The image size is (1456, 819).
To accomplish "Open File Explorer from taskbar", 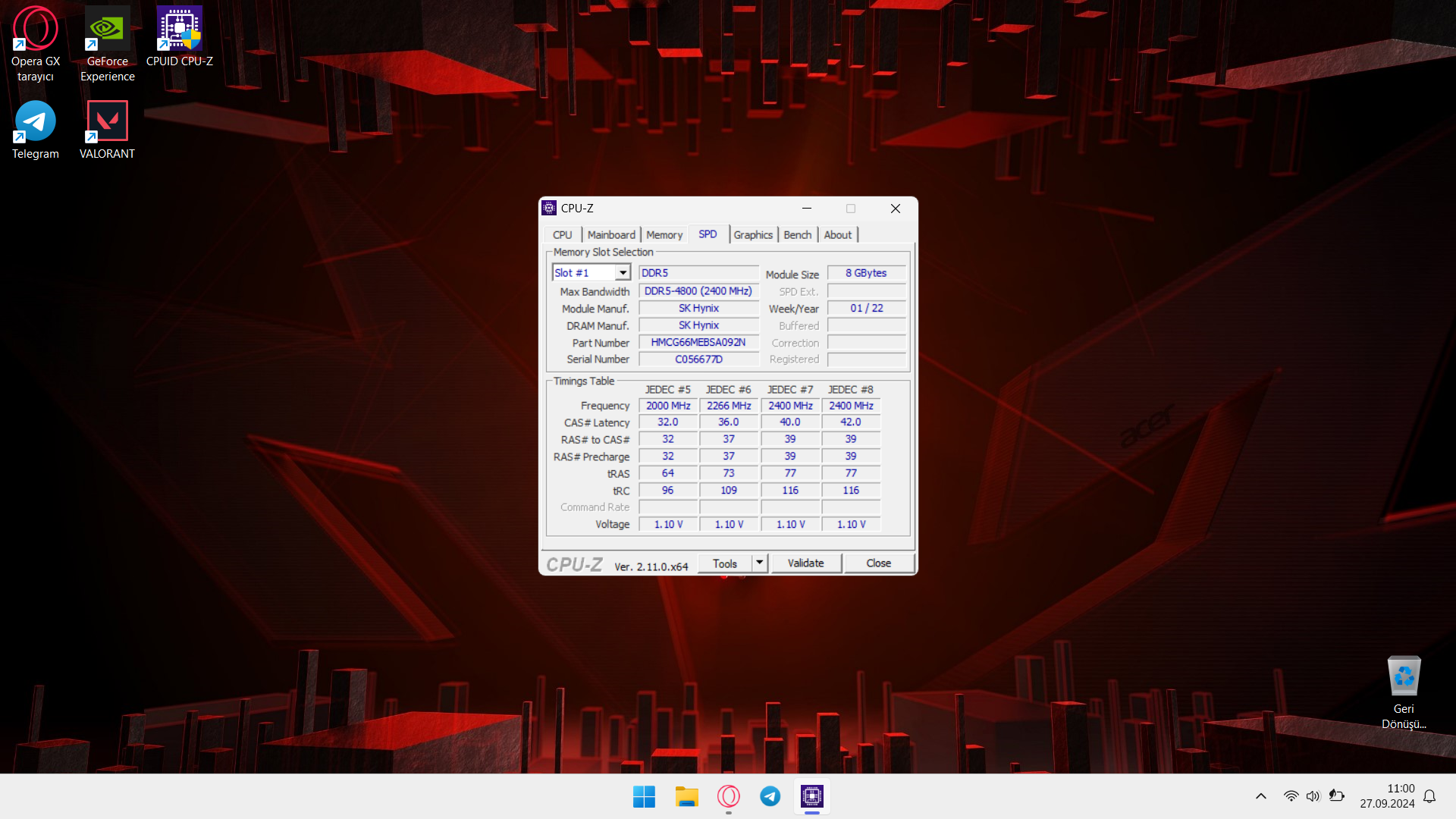I will (686, 796).
